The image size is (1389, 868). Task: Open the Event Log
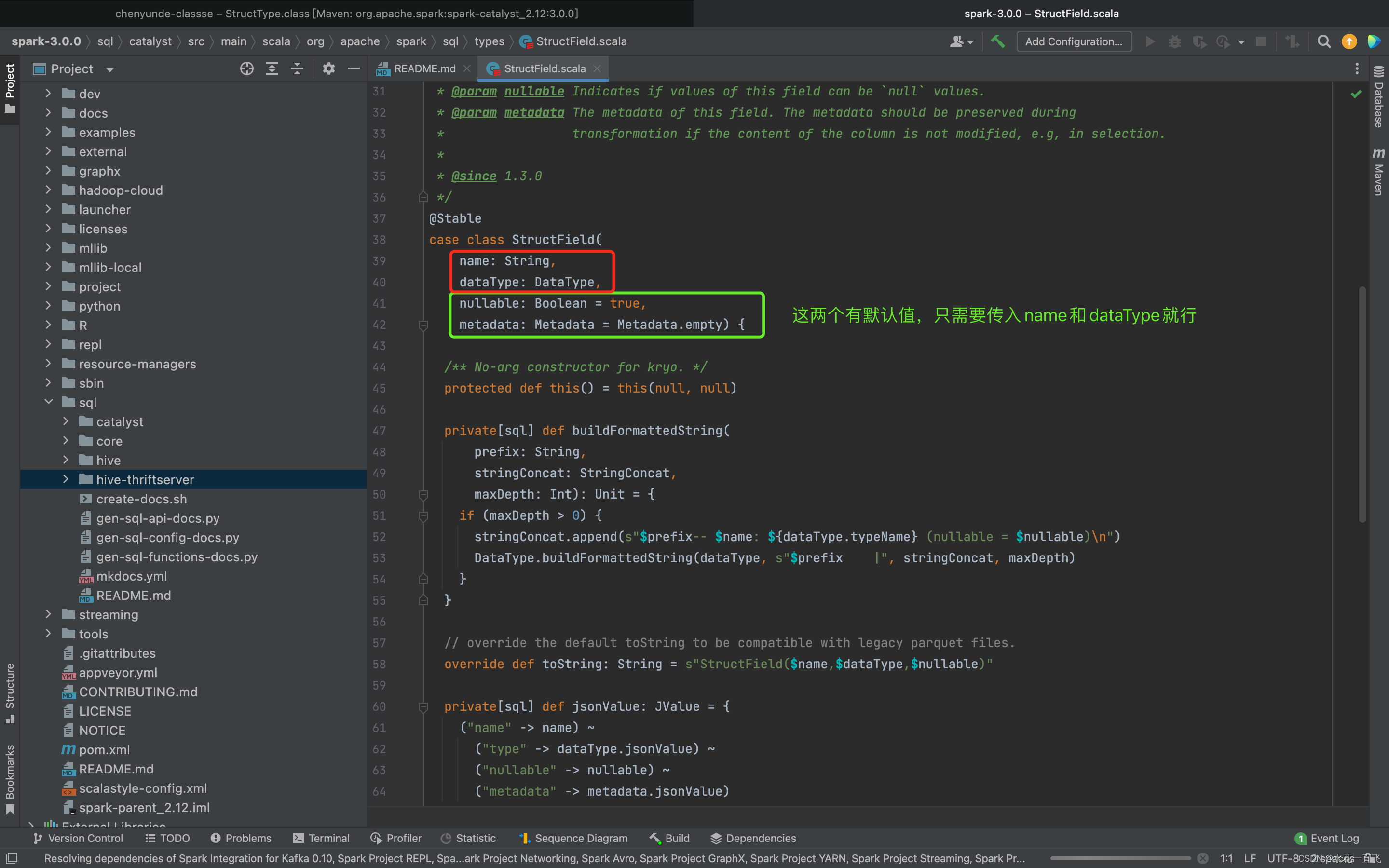tap(1327, 838)
